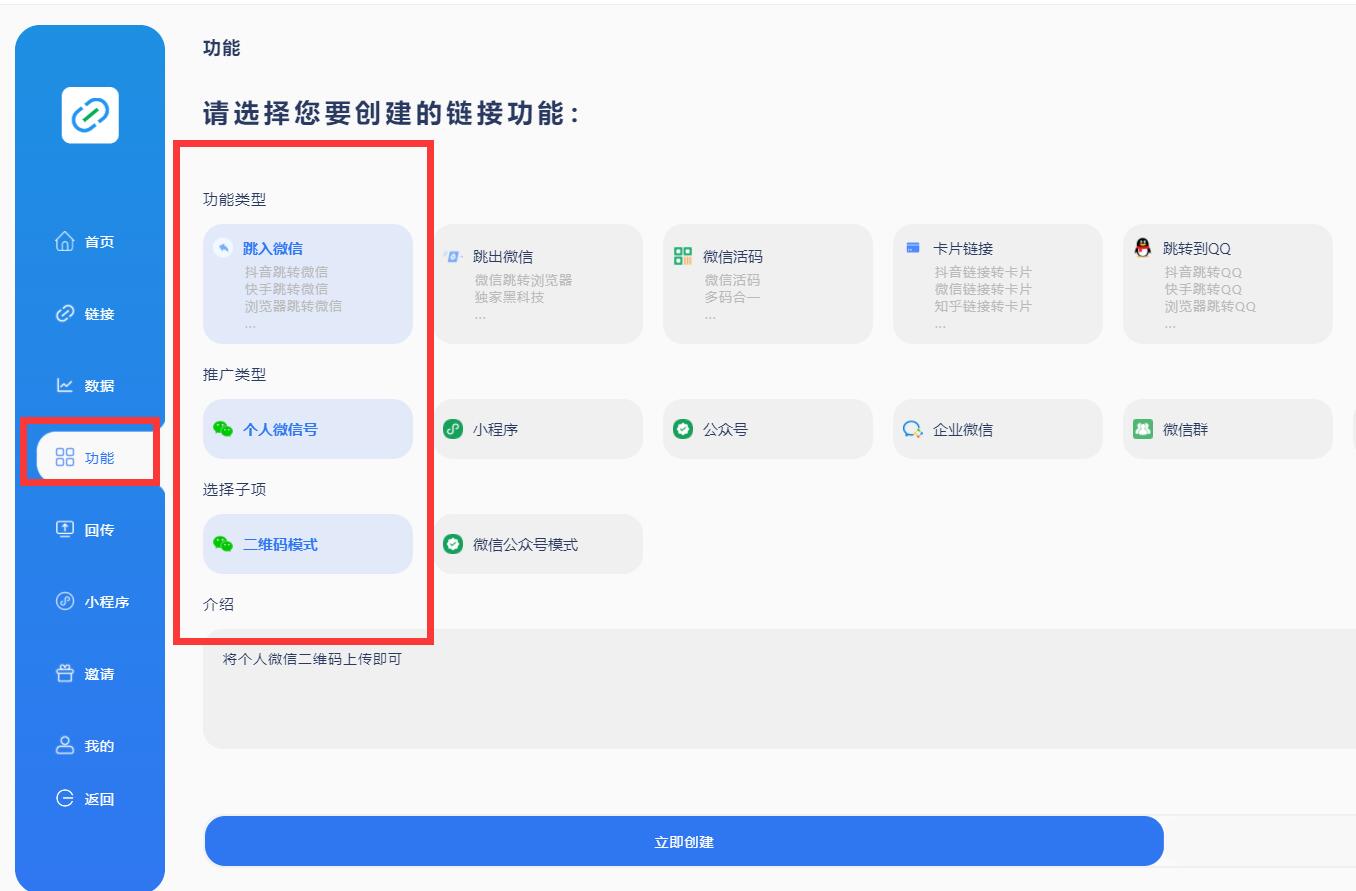Choose the 卡片链接 function type
1356x891 pixels.
coord(998,284)
